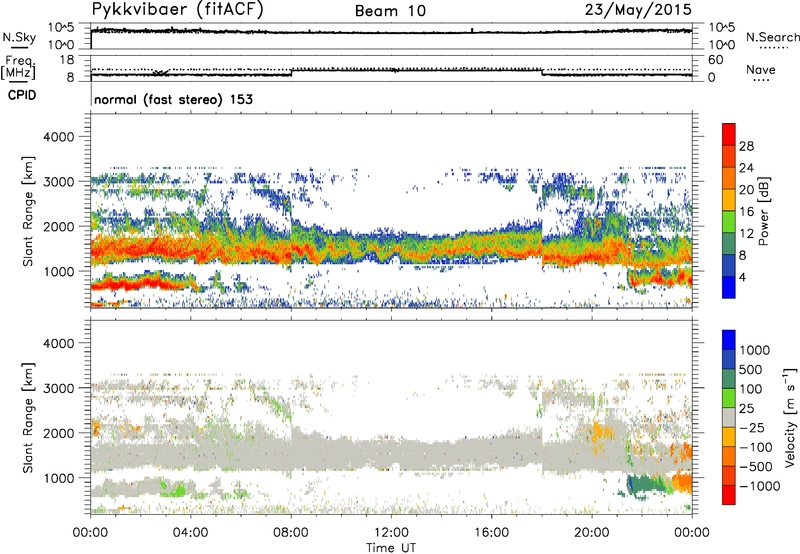Click the "N.Search" legend label

pyautogui.click(x=773, y=37)
